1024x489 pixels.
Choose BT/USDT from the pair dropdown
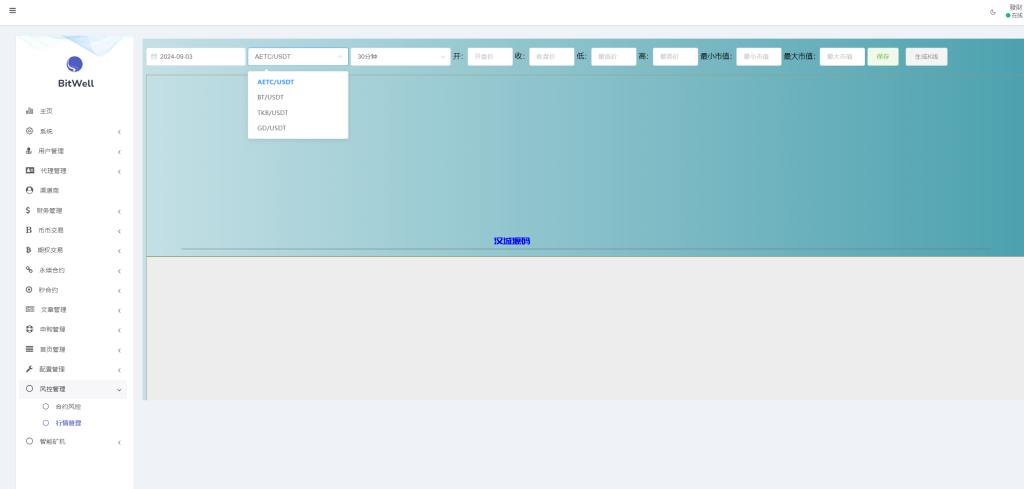click(271, 97)
